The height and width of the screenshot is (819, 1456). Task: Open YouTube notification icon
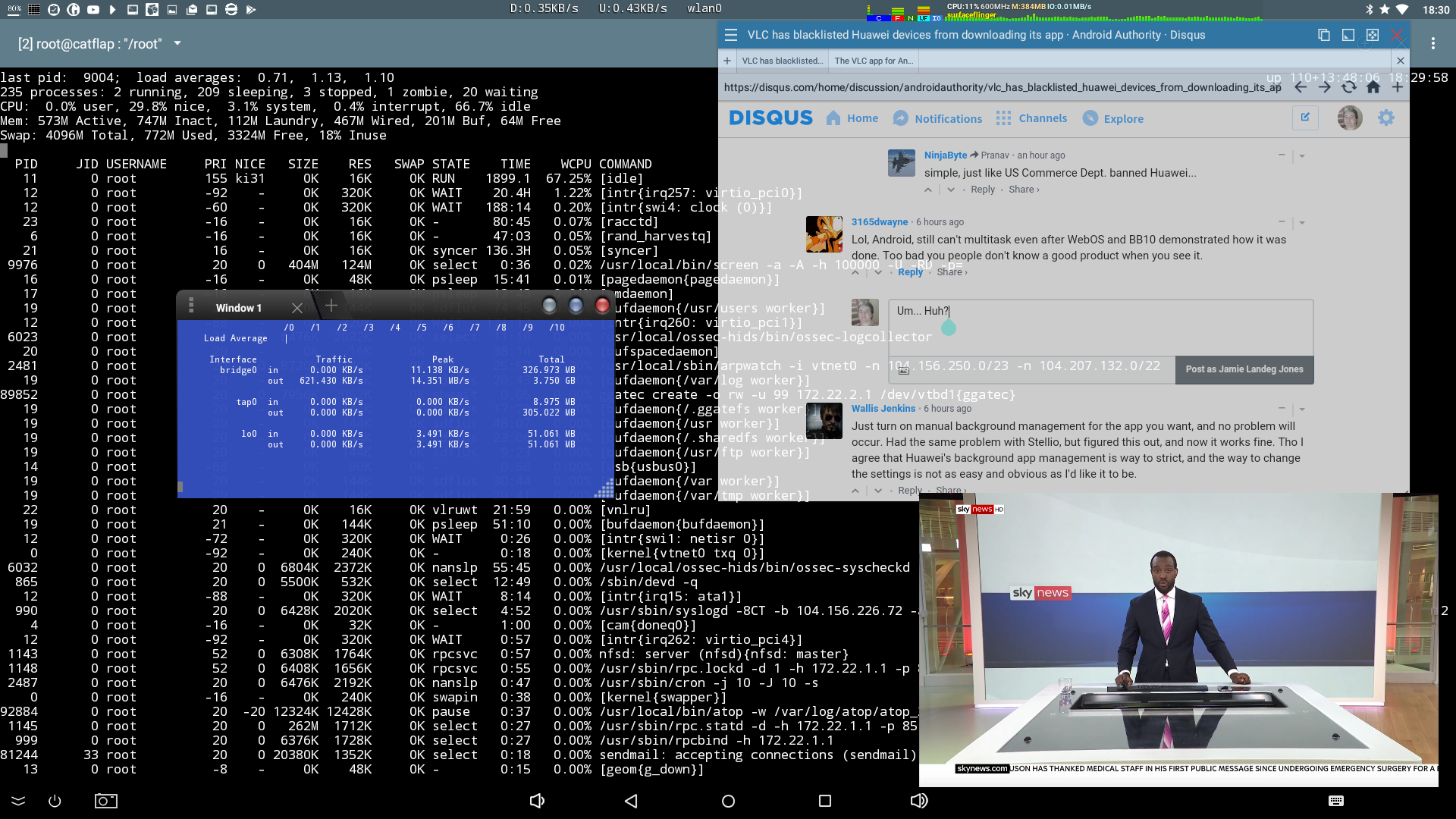pos(93,9)
